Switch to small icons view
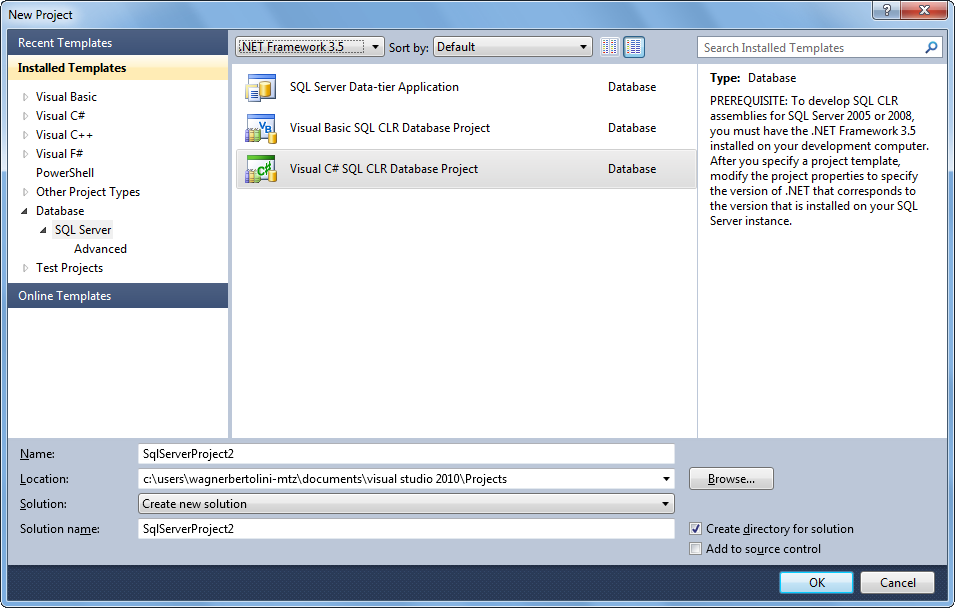The width and height of the screenshot is (955, 608). pos(610,47)
